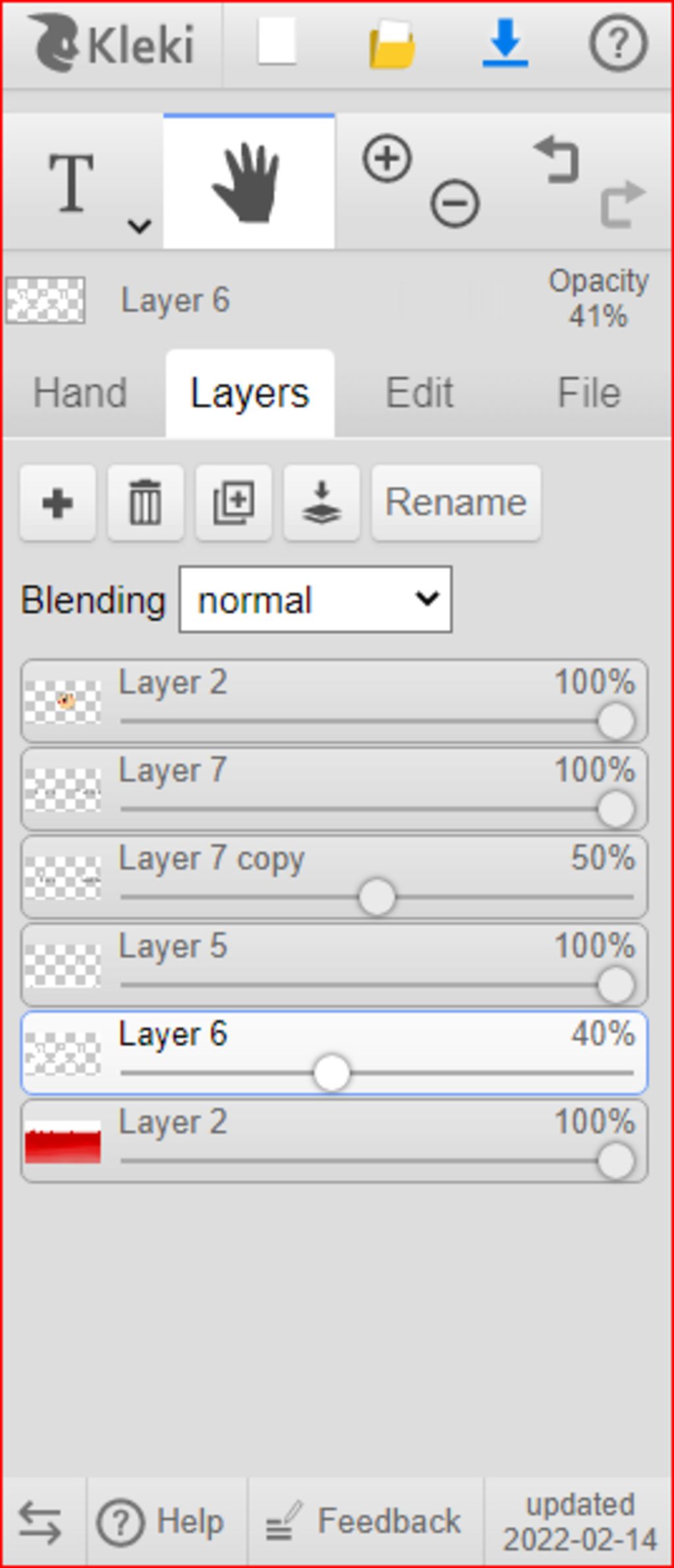This screenshot has height=1568, width=674.
Task: Add a new layer
Action: (x=58, y=503)
